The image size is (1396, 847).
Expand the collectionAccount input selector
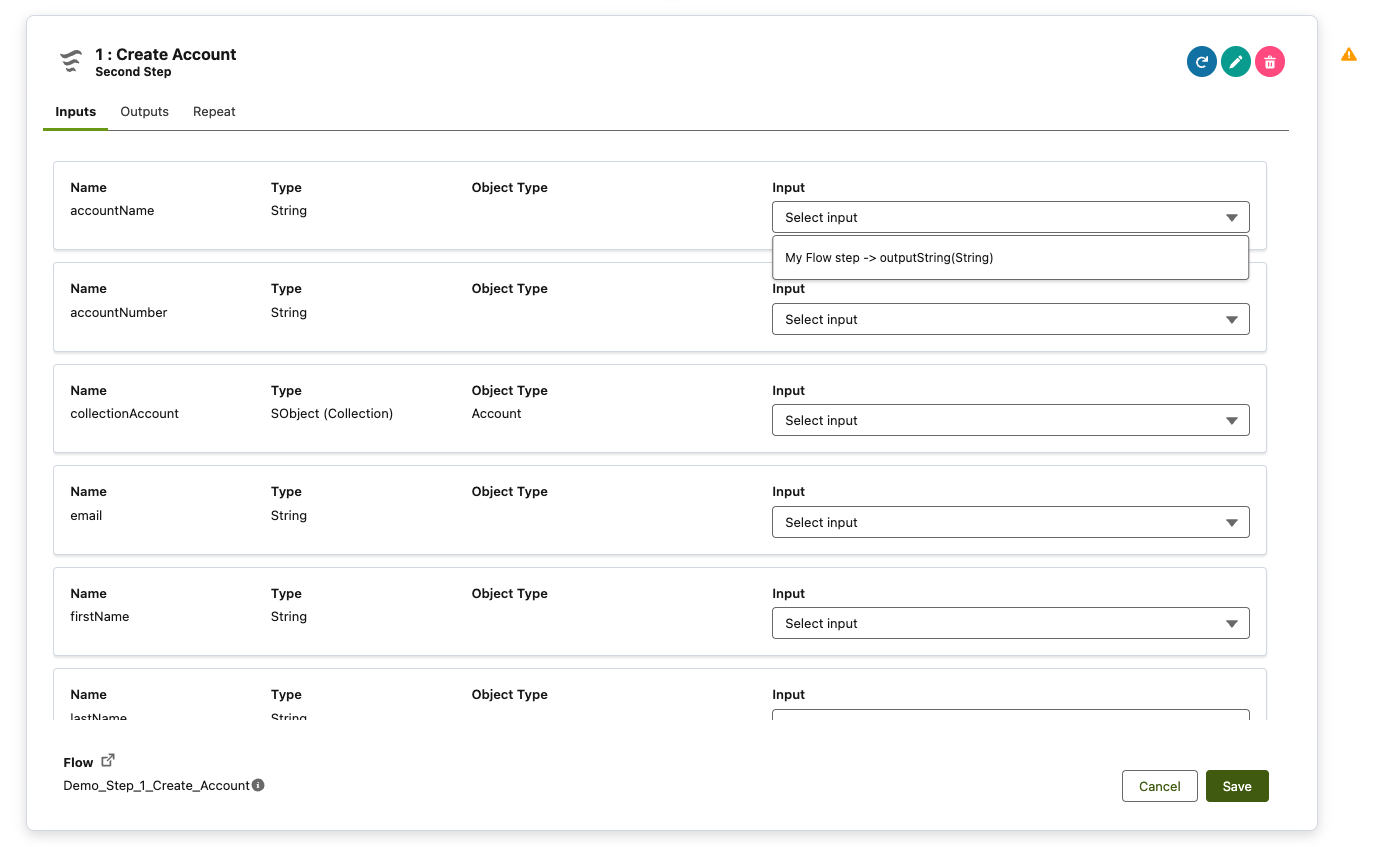click(1010, 420)
